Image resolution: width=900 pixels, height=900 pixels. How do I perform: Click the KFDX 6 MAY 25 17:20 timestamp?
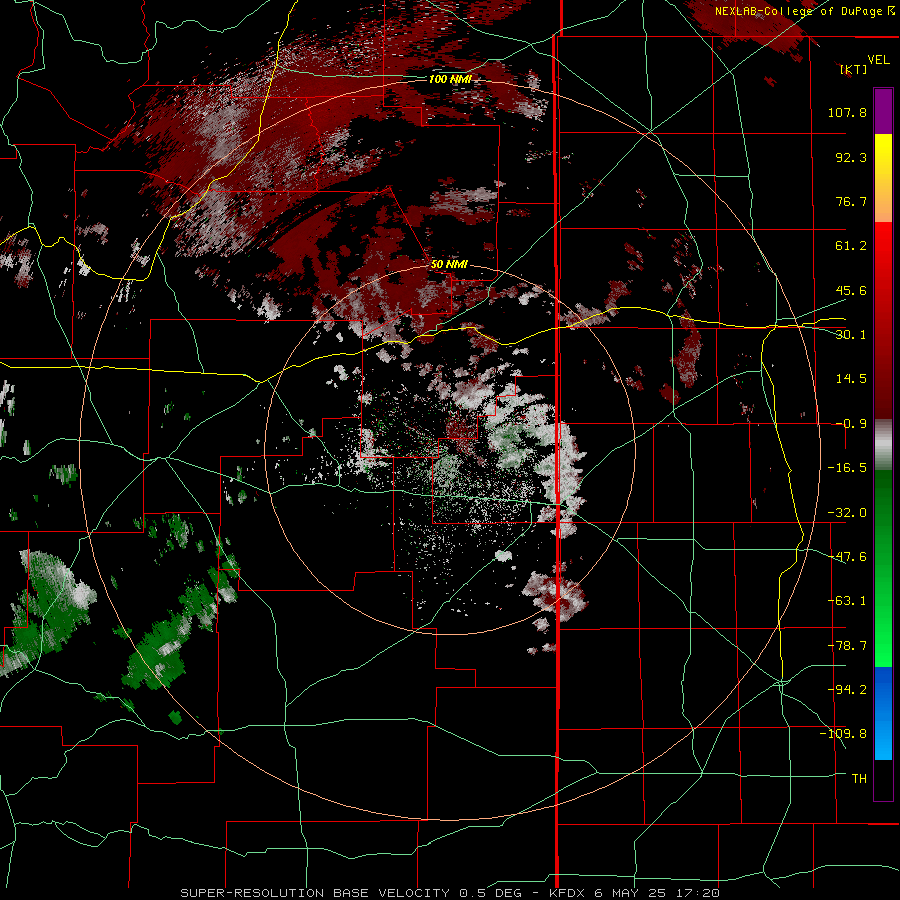coord(634,893)
